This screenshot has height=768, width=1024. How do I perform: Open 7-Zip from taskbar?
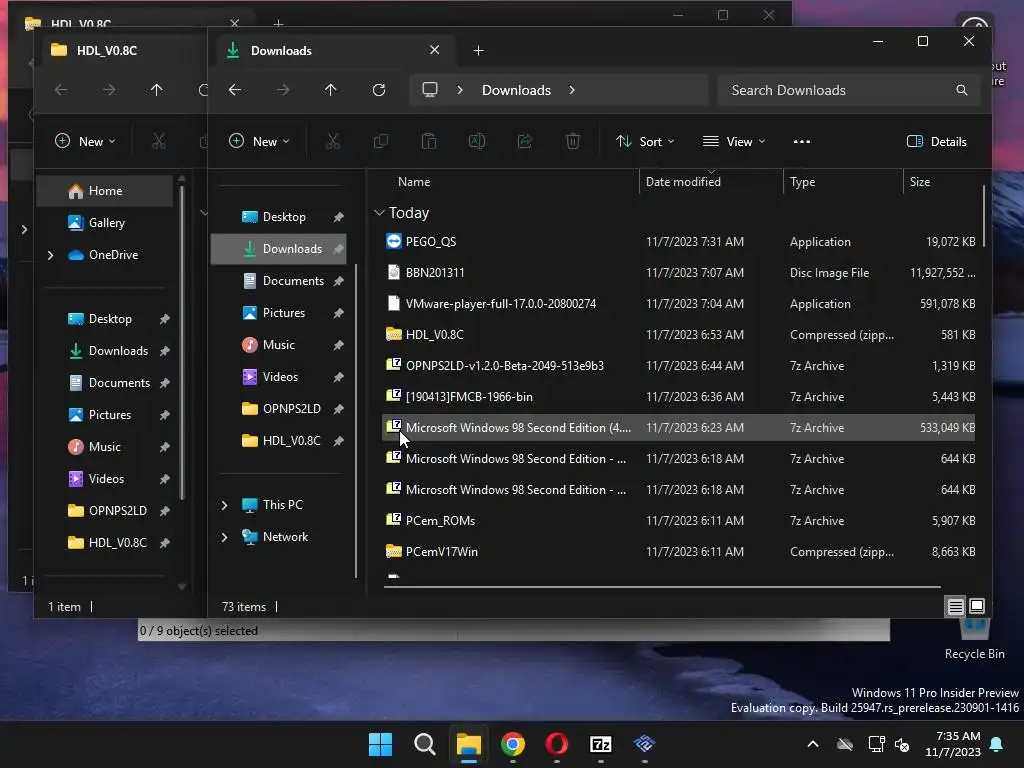[x=600, y=744]
